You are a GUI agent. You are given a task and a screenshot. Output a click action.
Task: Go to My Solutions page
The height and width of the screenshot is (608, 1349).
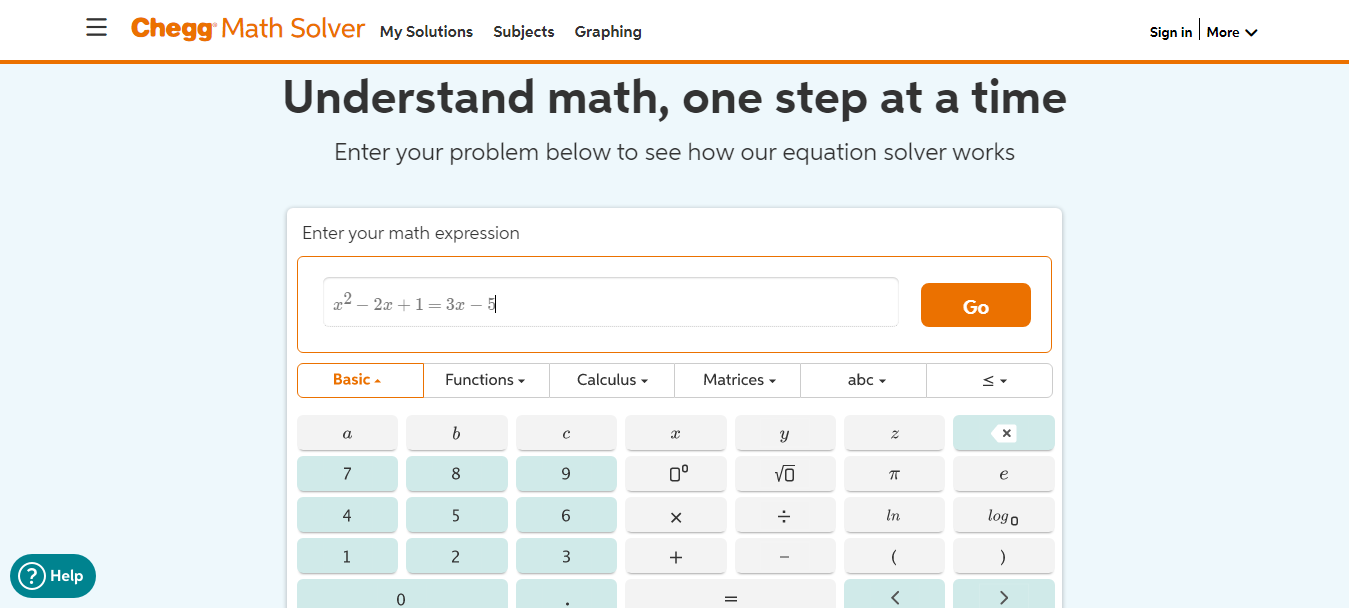coord(426,32)
